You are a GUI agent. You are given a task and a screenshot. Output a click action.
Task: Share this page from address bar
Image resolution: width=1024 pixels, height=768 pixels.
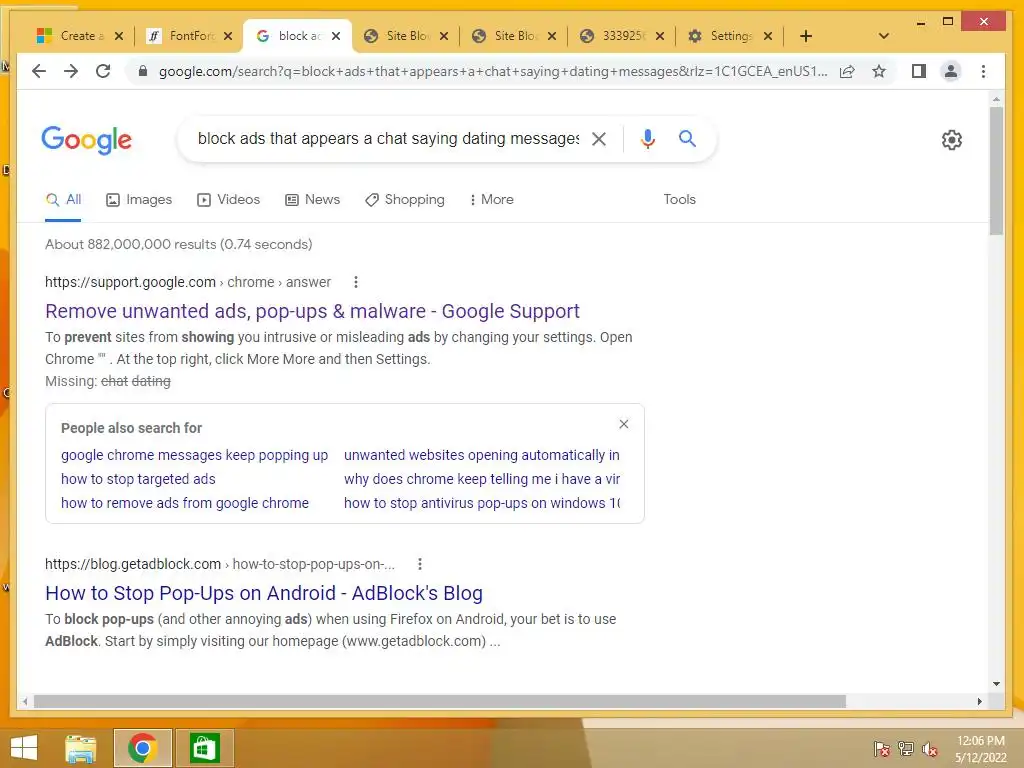pos(847,71)
